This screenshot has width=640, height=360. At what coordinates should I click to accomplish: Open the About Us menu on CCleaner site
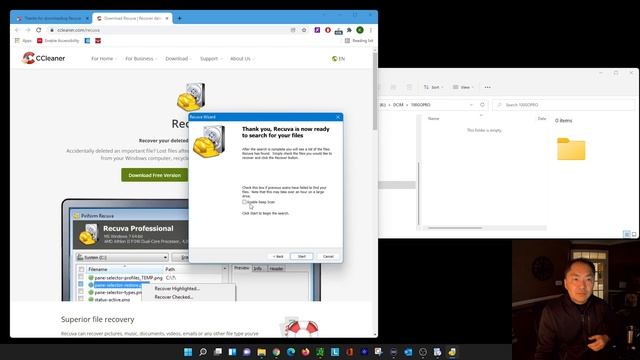pos(242,59)
